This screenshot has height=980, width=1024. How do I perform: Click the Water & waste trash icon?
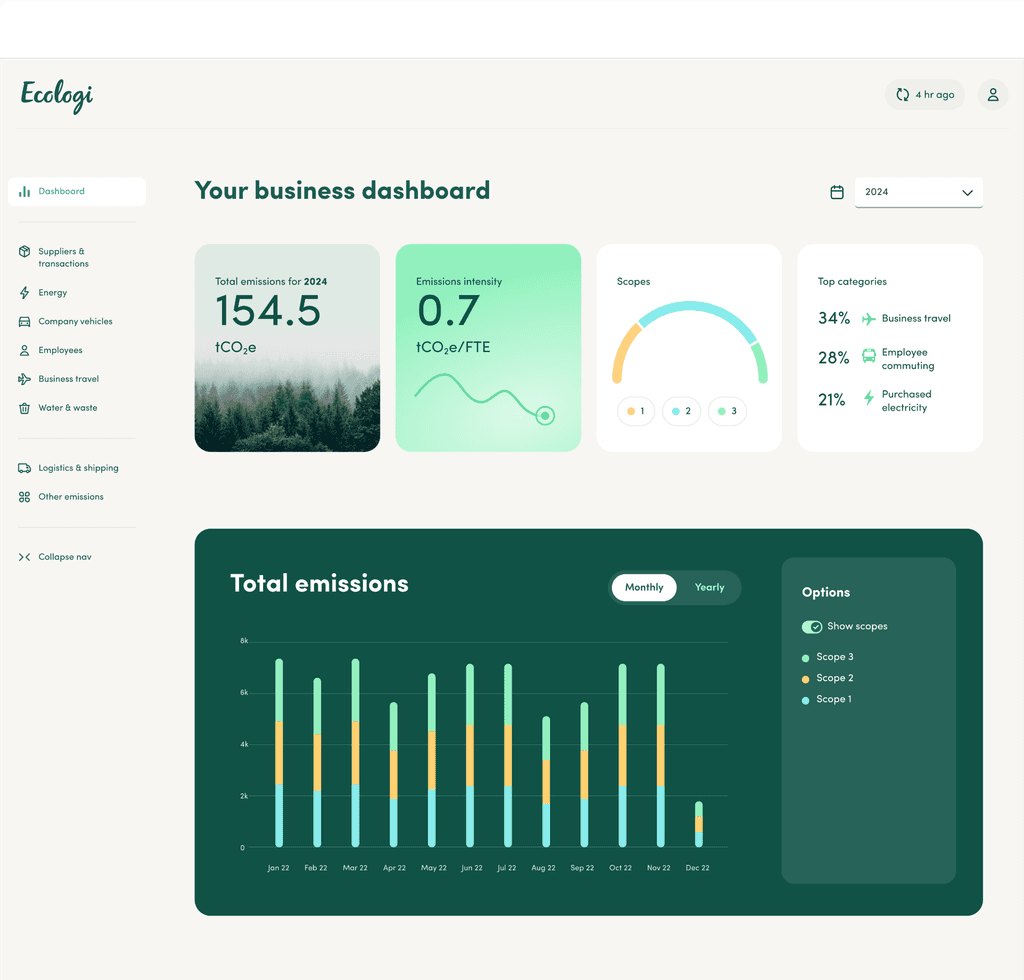pyautogui.click(x=22, y=408)
